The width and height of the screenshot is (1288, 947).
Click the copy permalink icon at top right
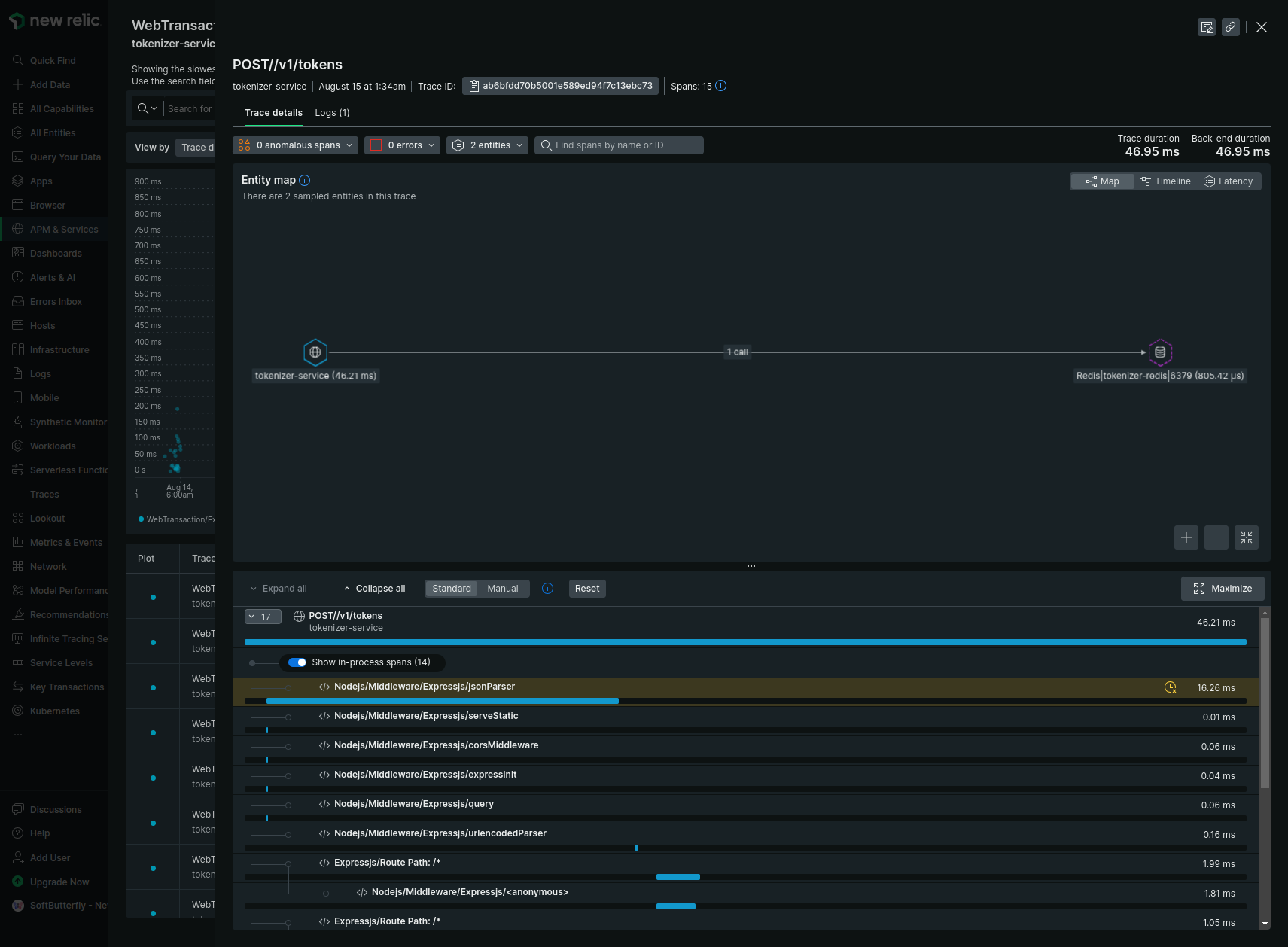click(1231, 27)
